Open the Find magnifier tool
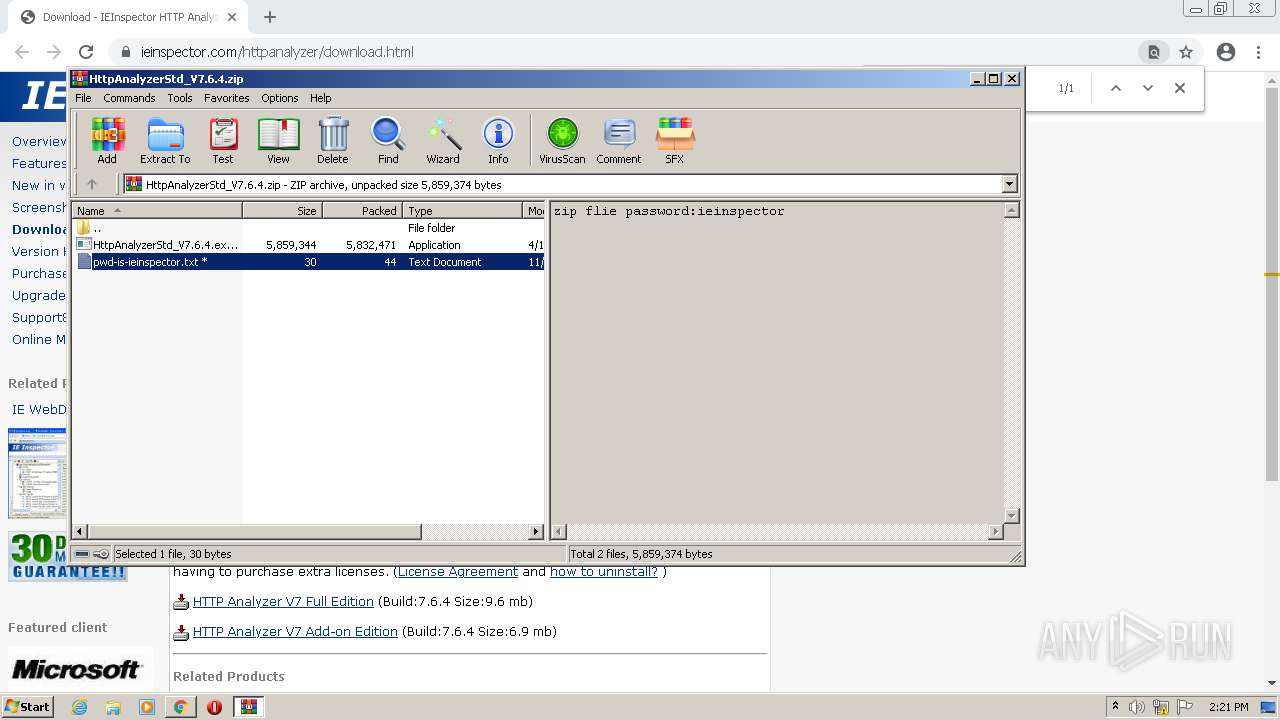Image resolution: width=1280 pixels, height=720 pixels. 388,140
